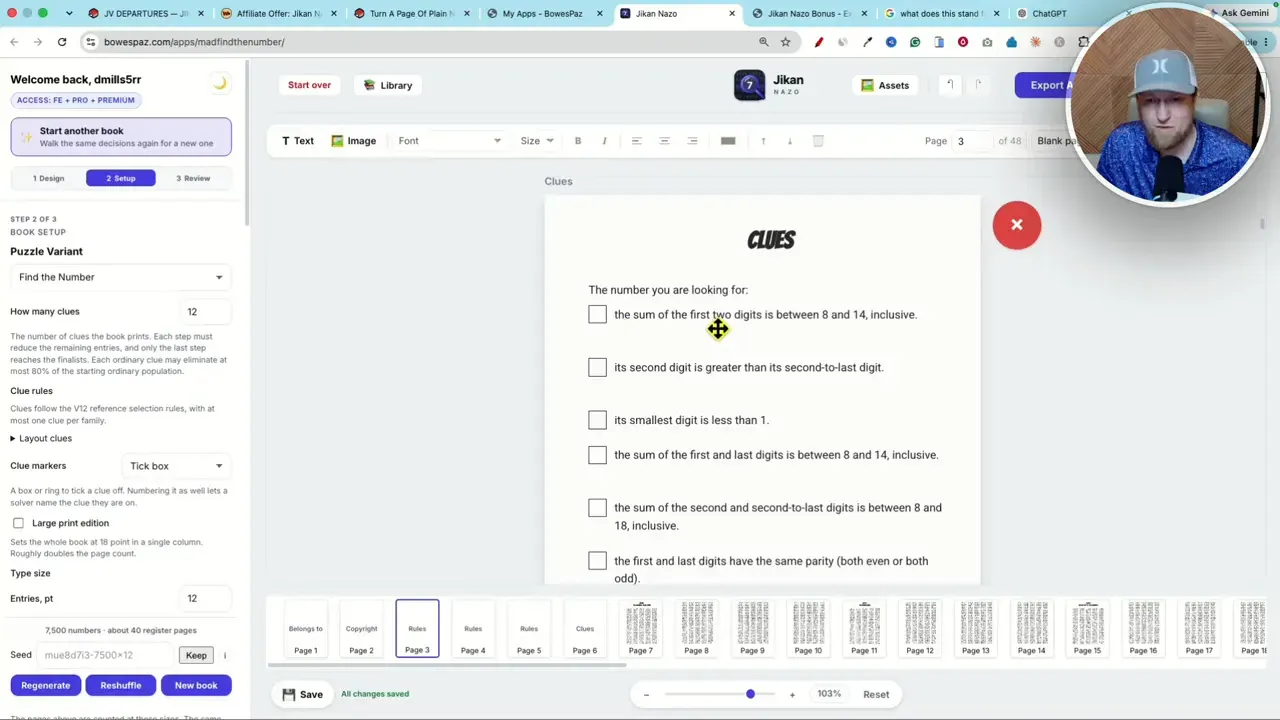Open the Size dropdown

point(537,141)
